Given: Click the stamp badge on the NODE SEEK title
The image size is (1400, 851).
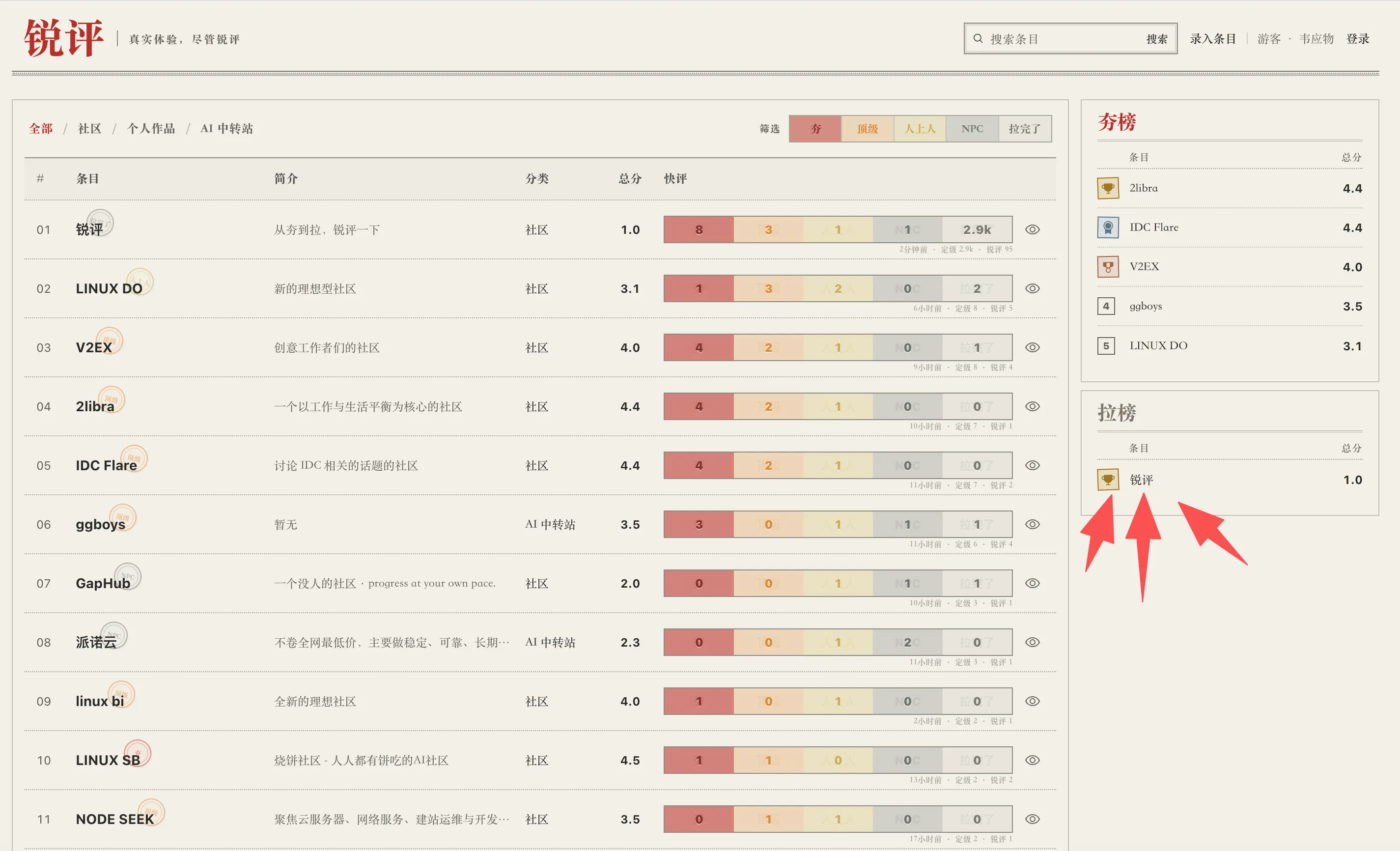Looking at the screenshot, I should click(x=151, y=812).
